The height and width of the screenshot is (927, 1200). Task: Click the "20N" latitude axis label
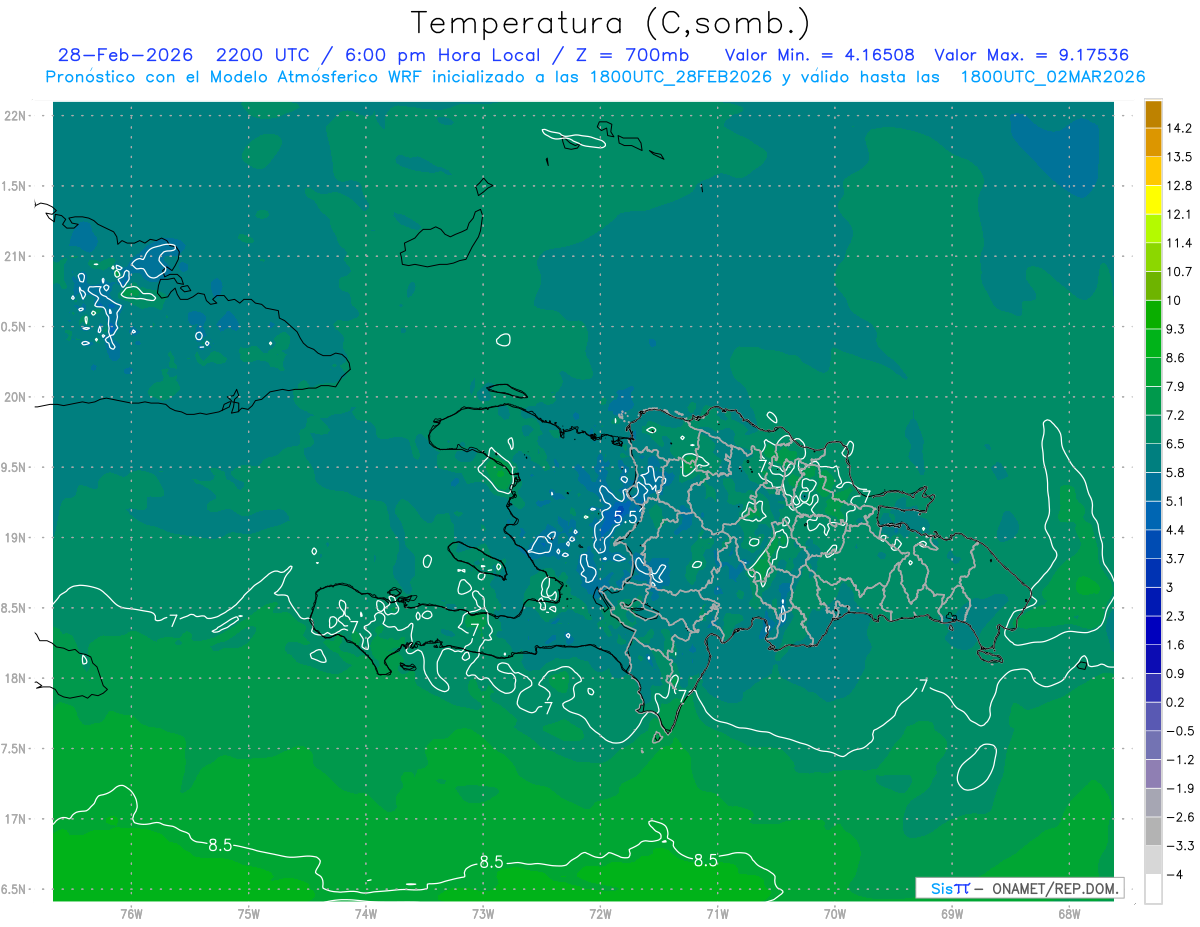pyautogui.click(x=17, y=397)
